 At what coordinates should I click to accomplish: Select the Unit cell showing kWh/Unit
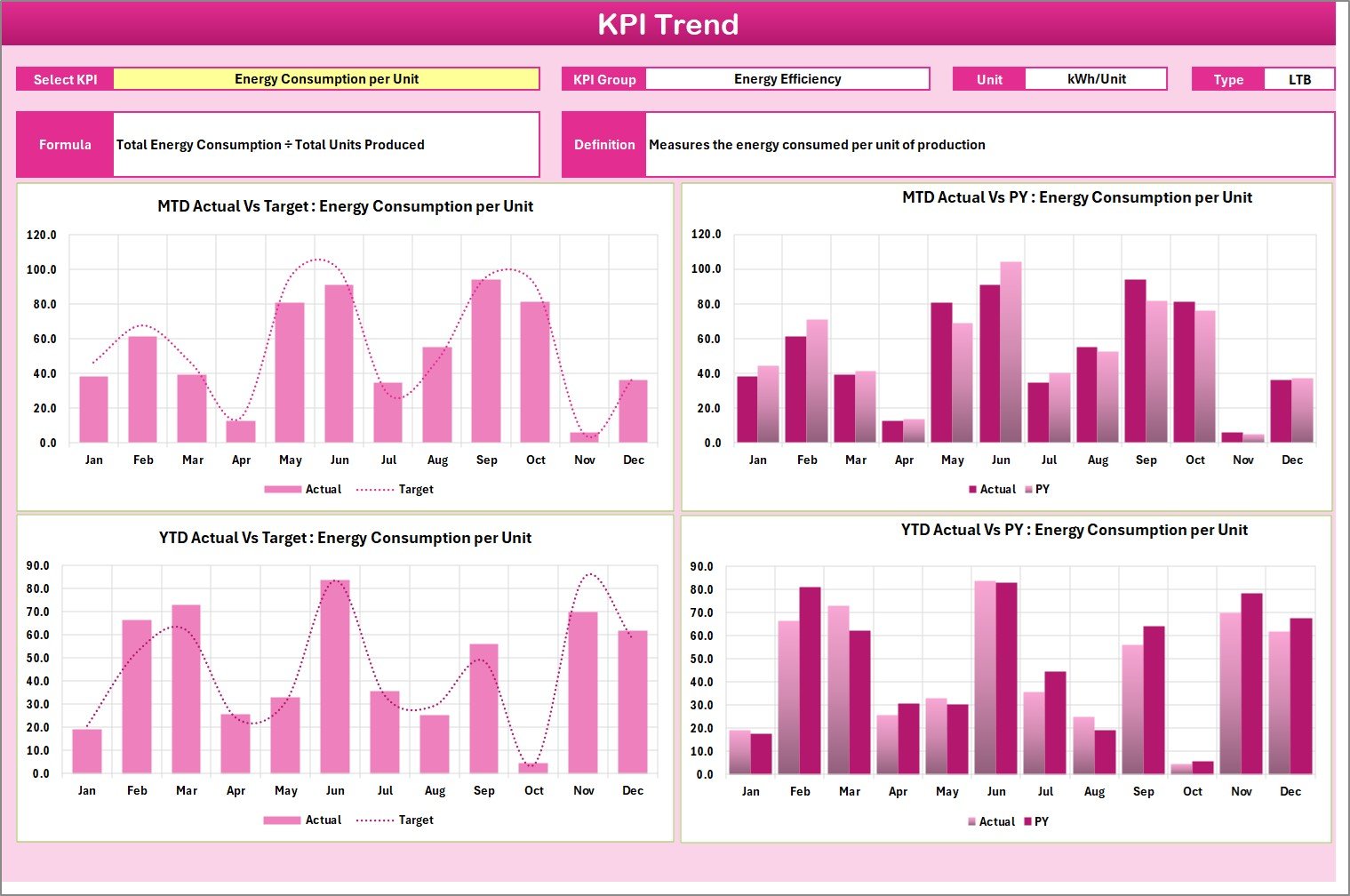click(x=1095, y=79)
